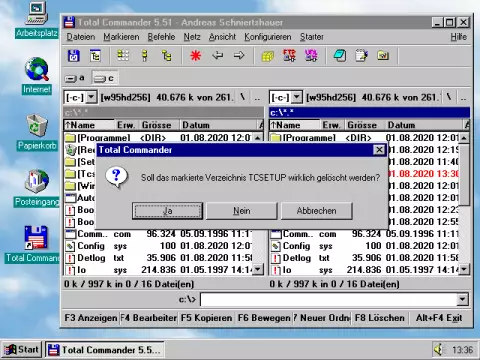Go to root directory in left panel
This screenshot has height=360, width=480.
click(243, 97)
